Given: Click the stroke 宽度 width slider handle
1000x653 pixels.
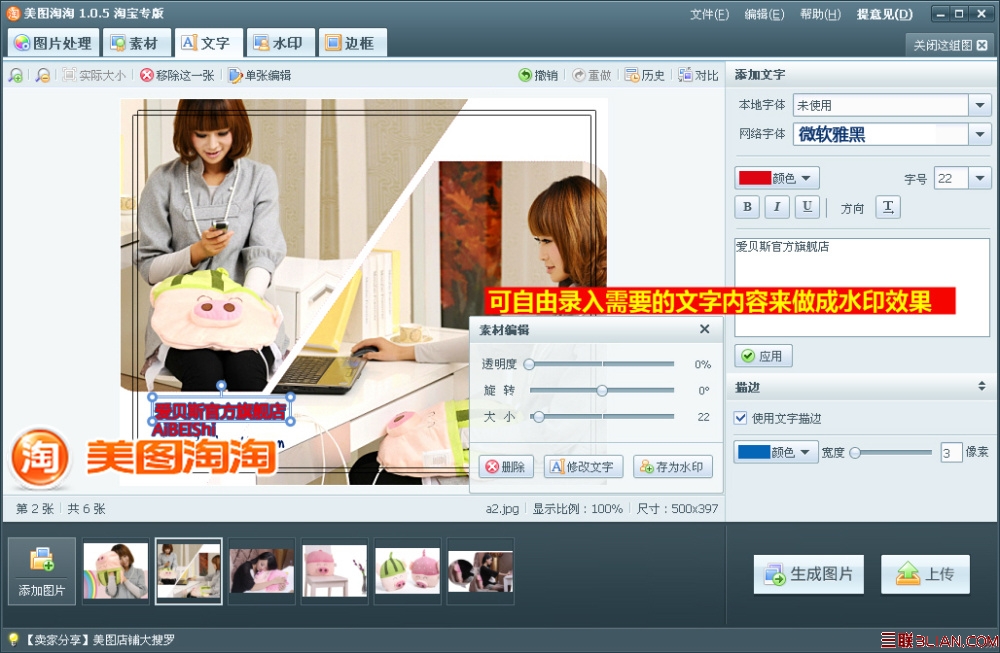Looking at the screenshot, I should point(855,453).
